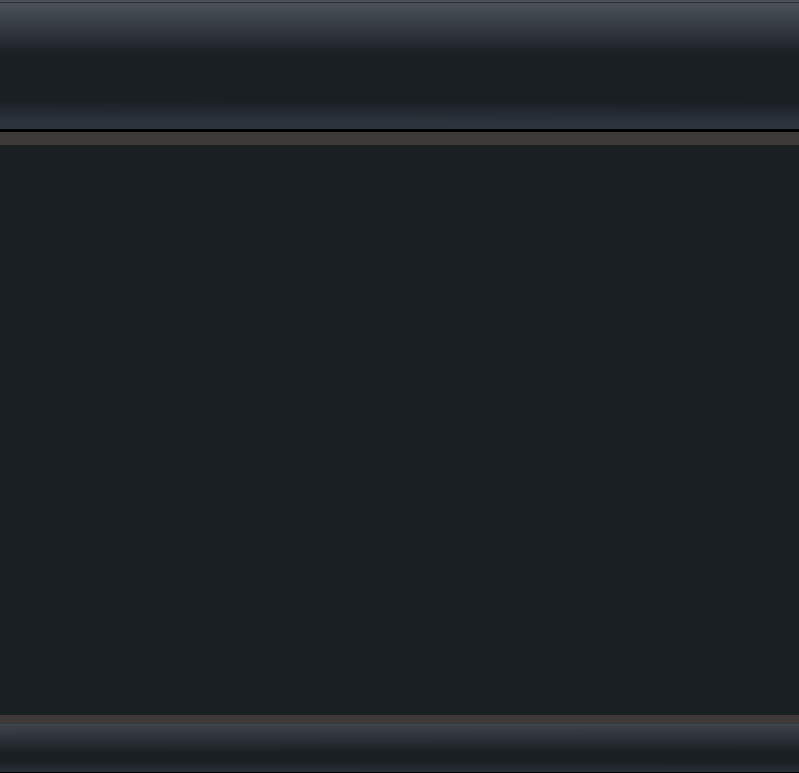Click the left end of the lower gray strip
The width and height of the screenshot is (799, 773).
point(5,719)
